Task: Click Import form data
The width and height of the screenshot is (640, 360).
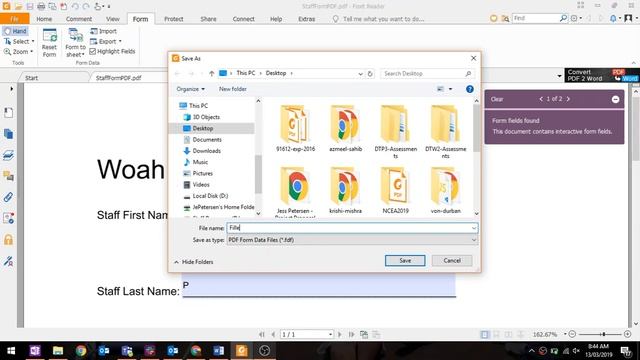Action: 104,31
